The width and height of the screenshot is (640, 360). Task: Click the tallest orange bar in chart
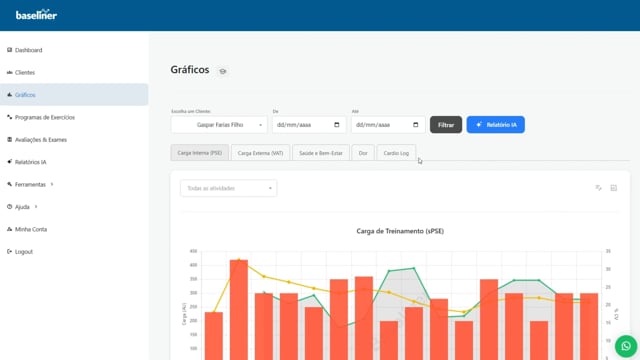239,309
